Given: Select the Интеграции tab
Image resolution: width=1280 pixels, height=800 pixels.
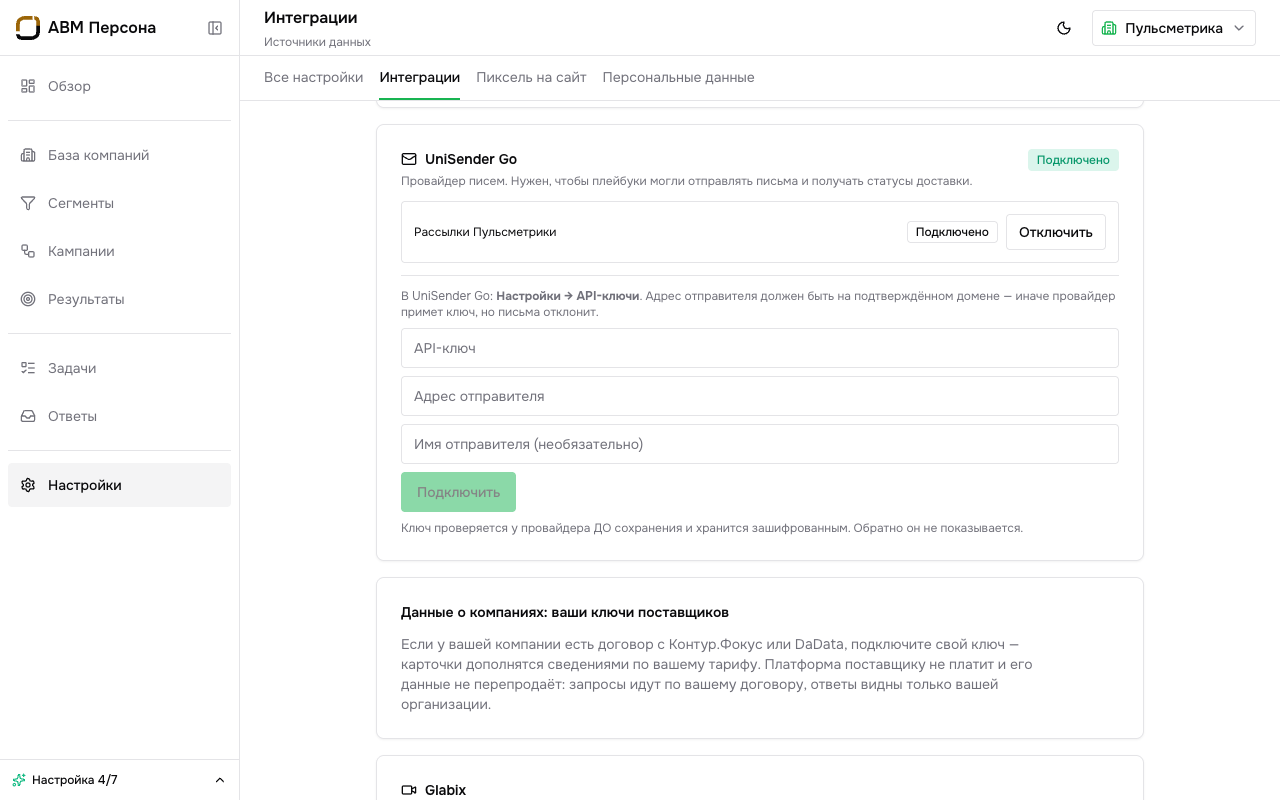Looking at the screenshot, I should (420, 77).
